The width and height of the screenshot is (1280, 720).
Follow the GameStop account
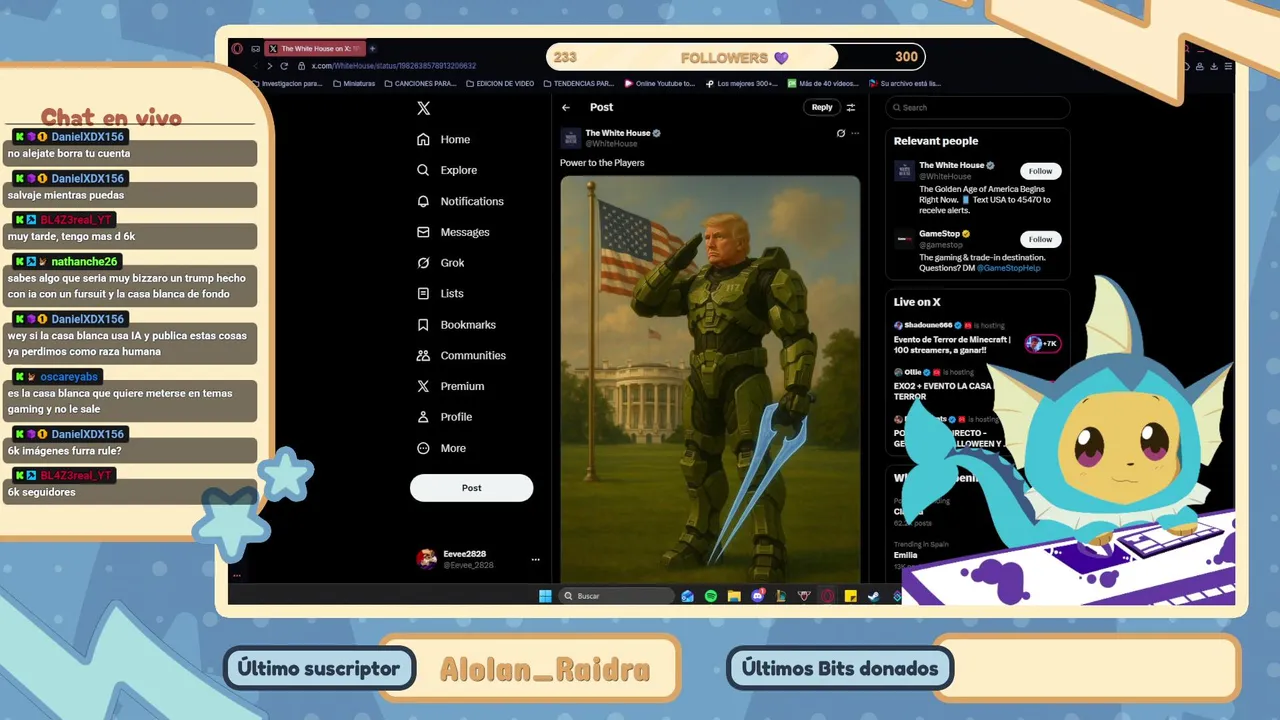1041,239
